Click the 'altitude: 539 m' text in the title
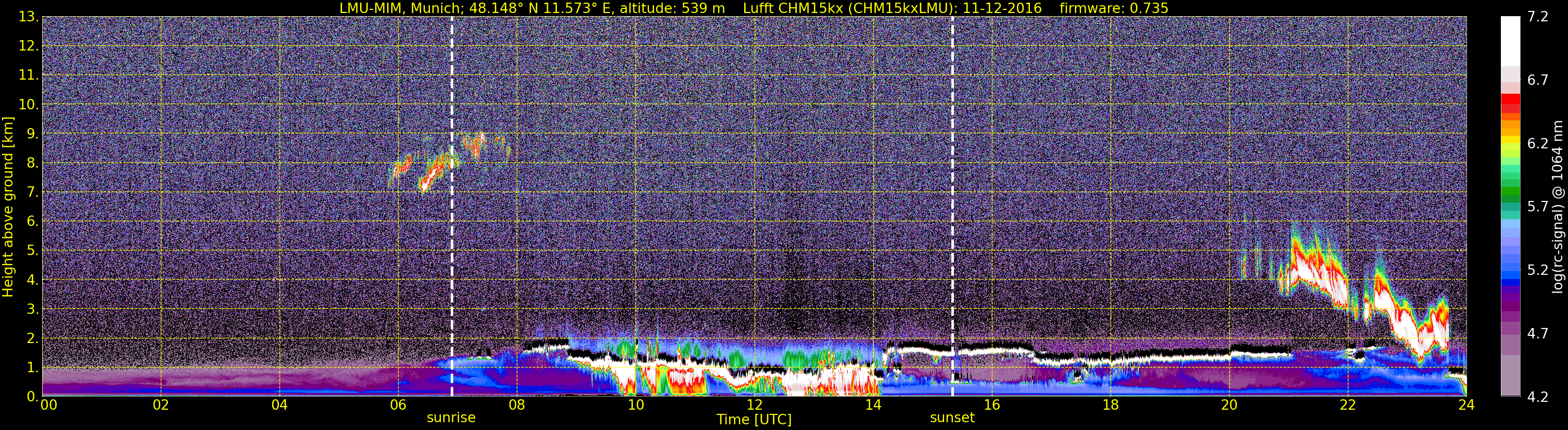The height and width of the screenshot is (430, 1568). point(672,8)
